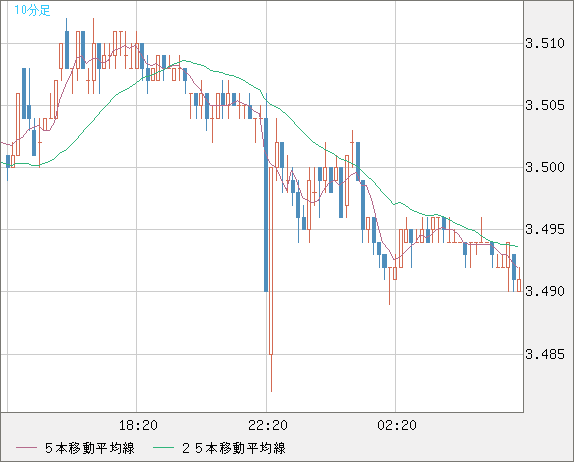Click the large blue candlestick at 22:20

(266, 205)
